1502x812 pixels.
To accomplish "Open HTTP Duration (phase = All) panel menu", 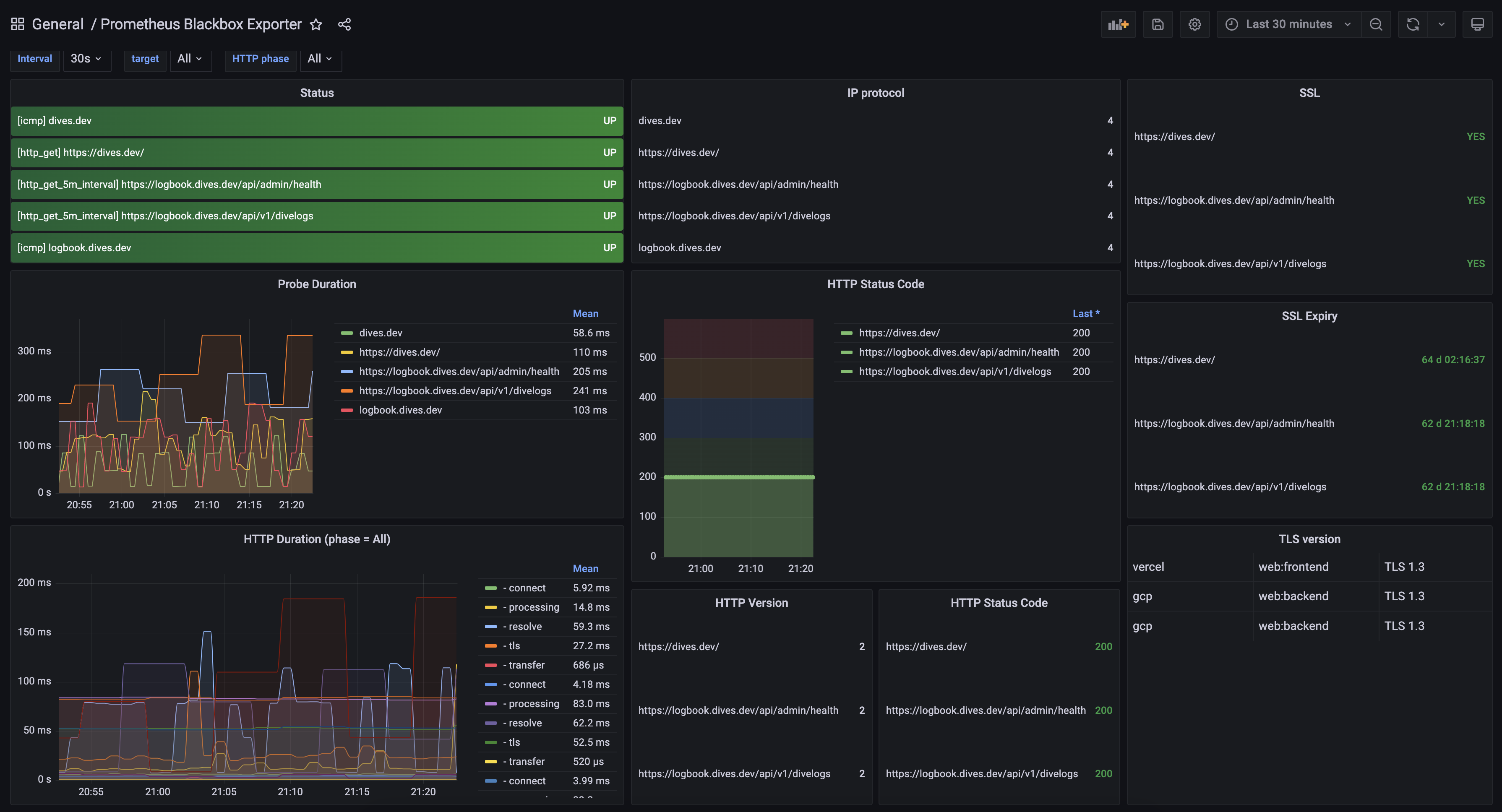I will (x=317, y=539).
